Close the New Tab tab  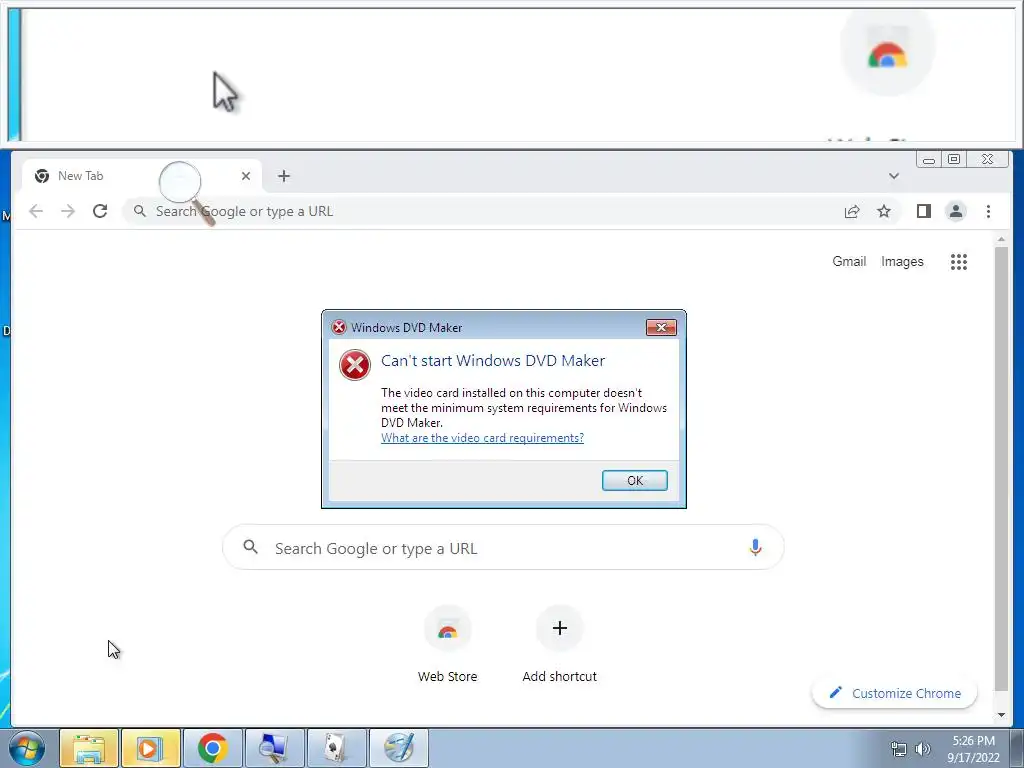click(x=246, y=176)
